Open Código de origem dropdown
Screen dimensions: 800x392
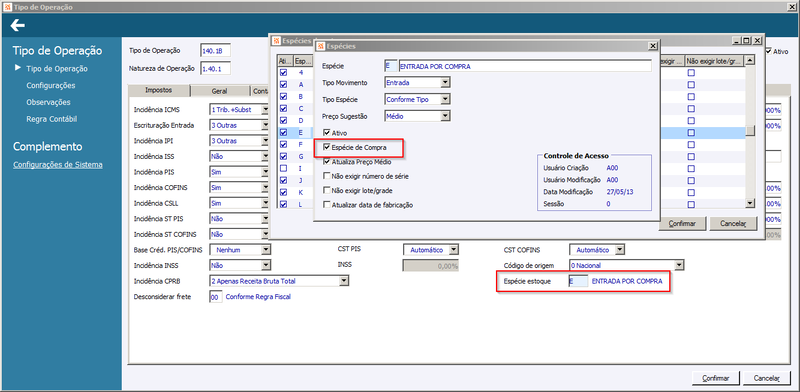(x=679, y=265)
